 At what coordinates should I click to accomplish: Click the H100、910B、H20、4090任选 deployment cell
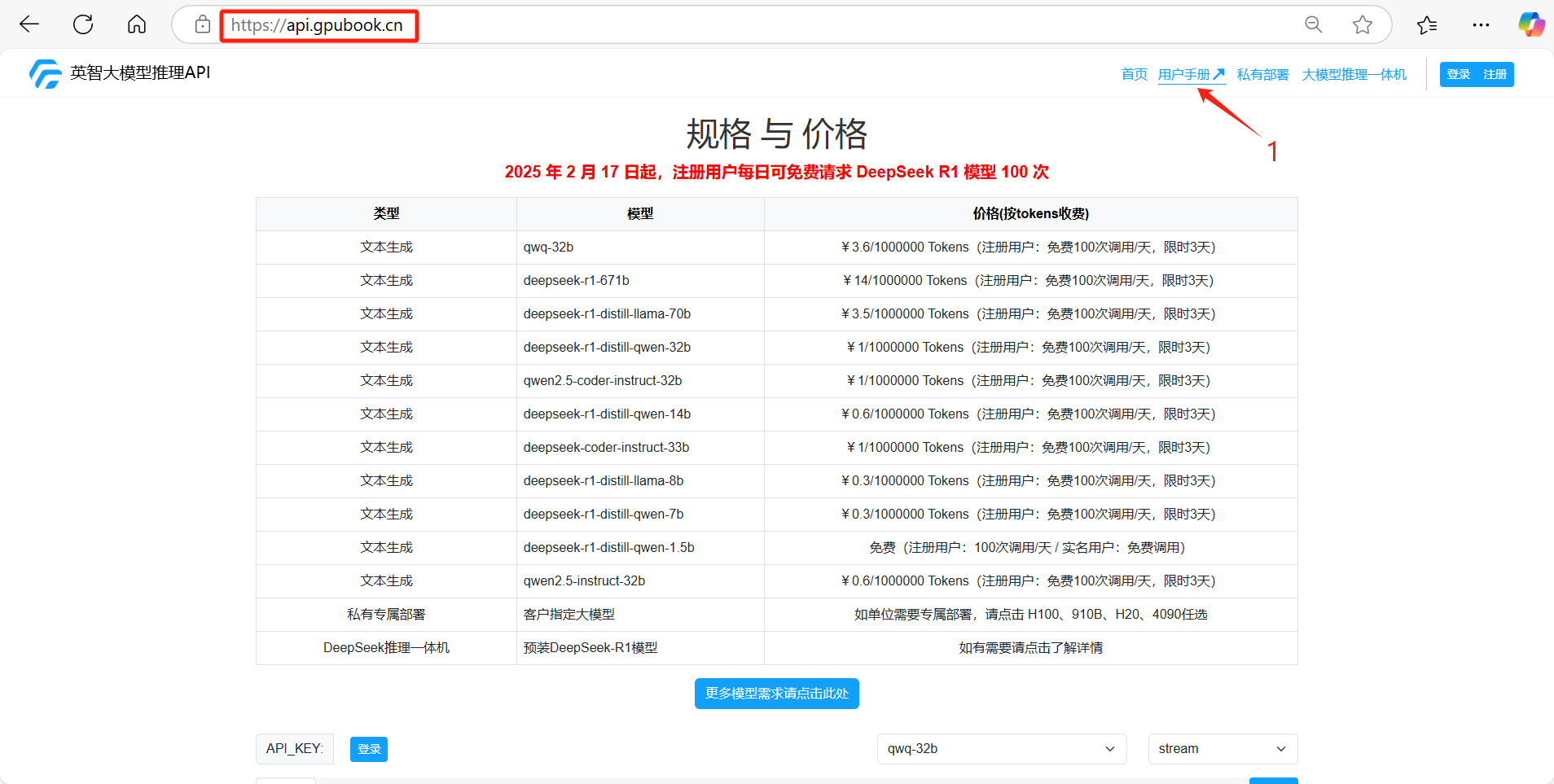pos(1030,615)
